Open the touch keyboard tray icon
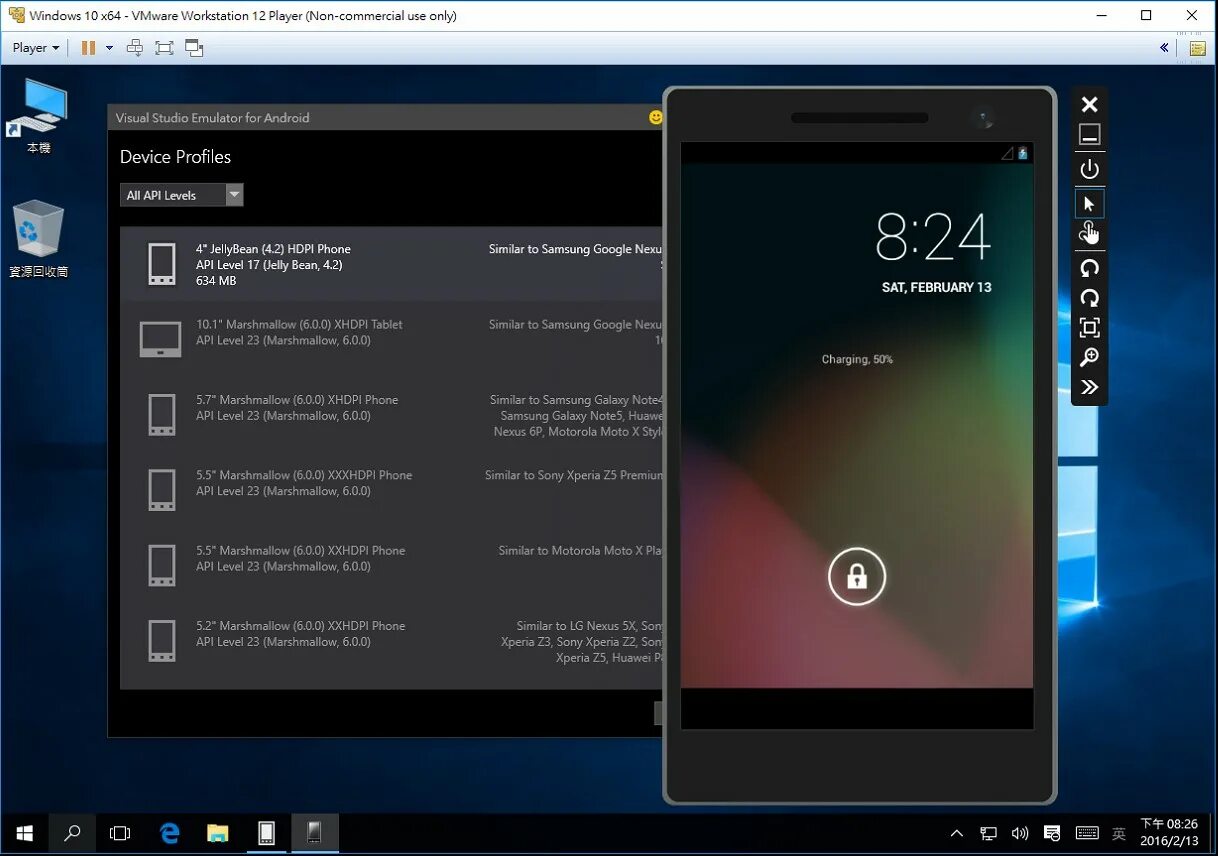This screenshot has height=856, width=1218. click(1087, 833)
